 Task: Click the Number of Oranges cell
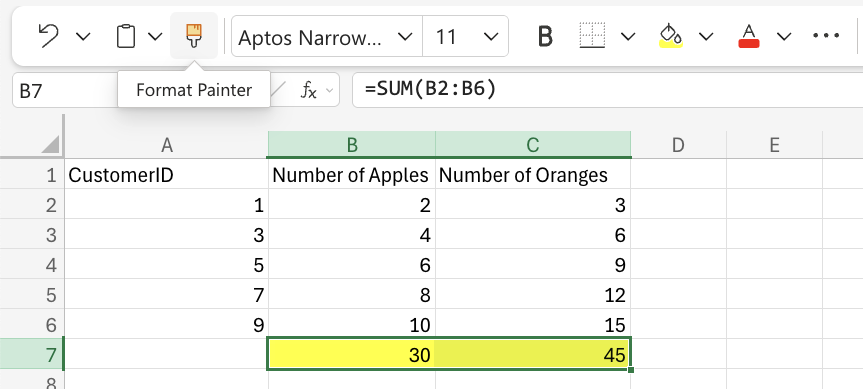coord(533,175)
